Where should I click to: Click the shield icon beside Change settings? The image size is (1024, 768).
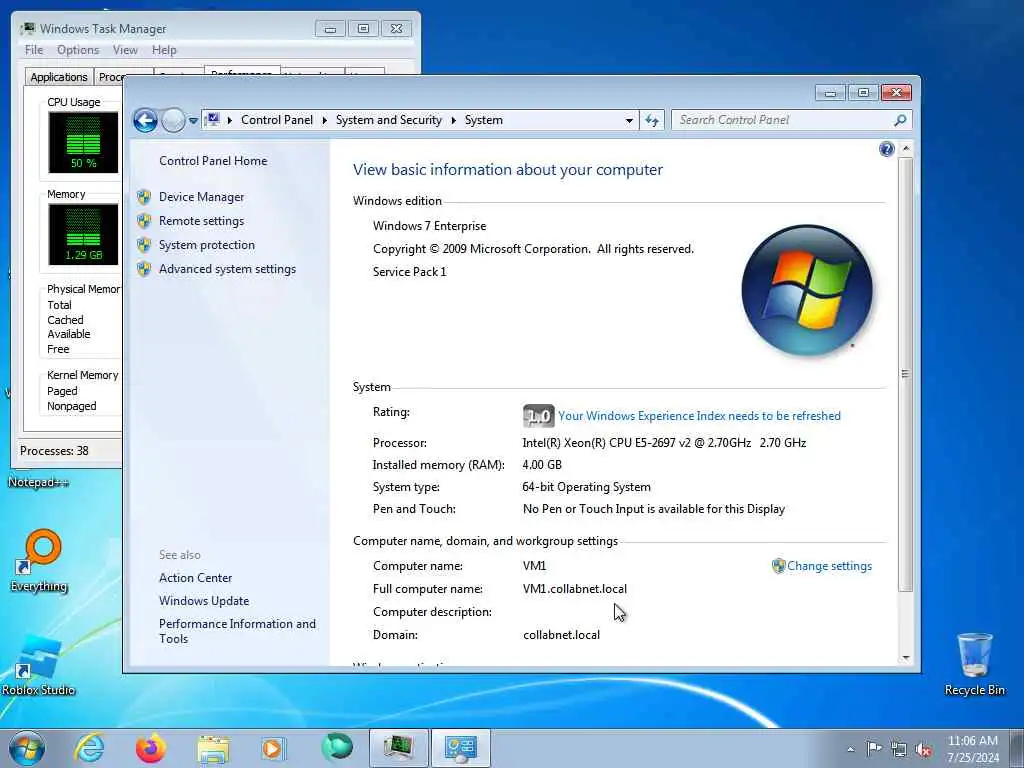click(x=778, y=566)
